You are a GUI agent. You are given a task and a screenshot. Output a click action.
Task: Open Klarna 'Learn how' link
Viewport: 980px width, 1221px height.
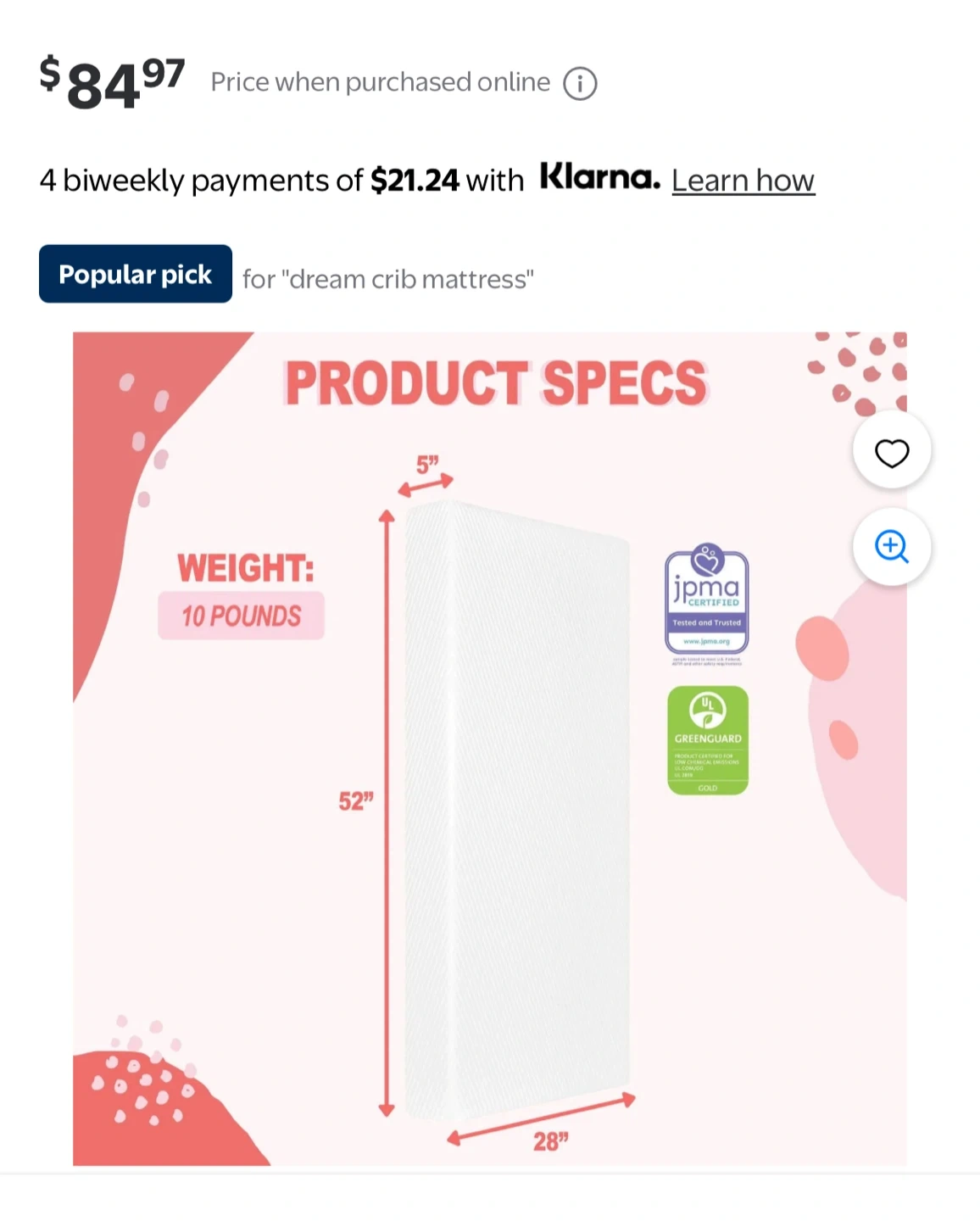(x=743, y=181)
